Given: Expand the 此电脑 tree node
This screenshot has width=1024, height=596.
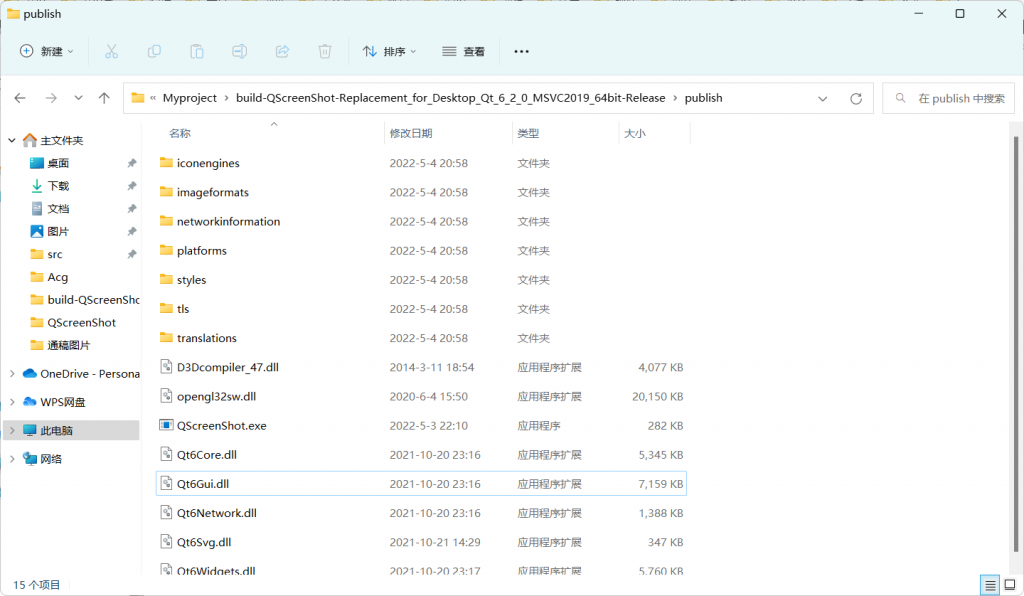Looking at the screenshot, I should pos(12,431).
